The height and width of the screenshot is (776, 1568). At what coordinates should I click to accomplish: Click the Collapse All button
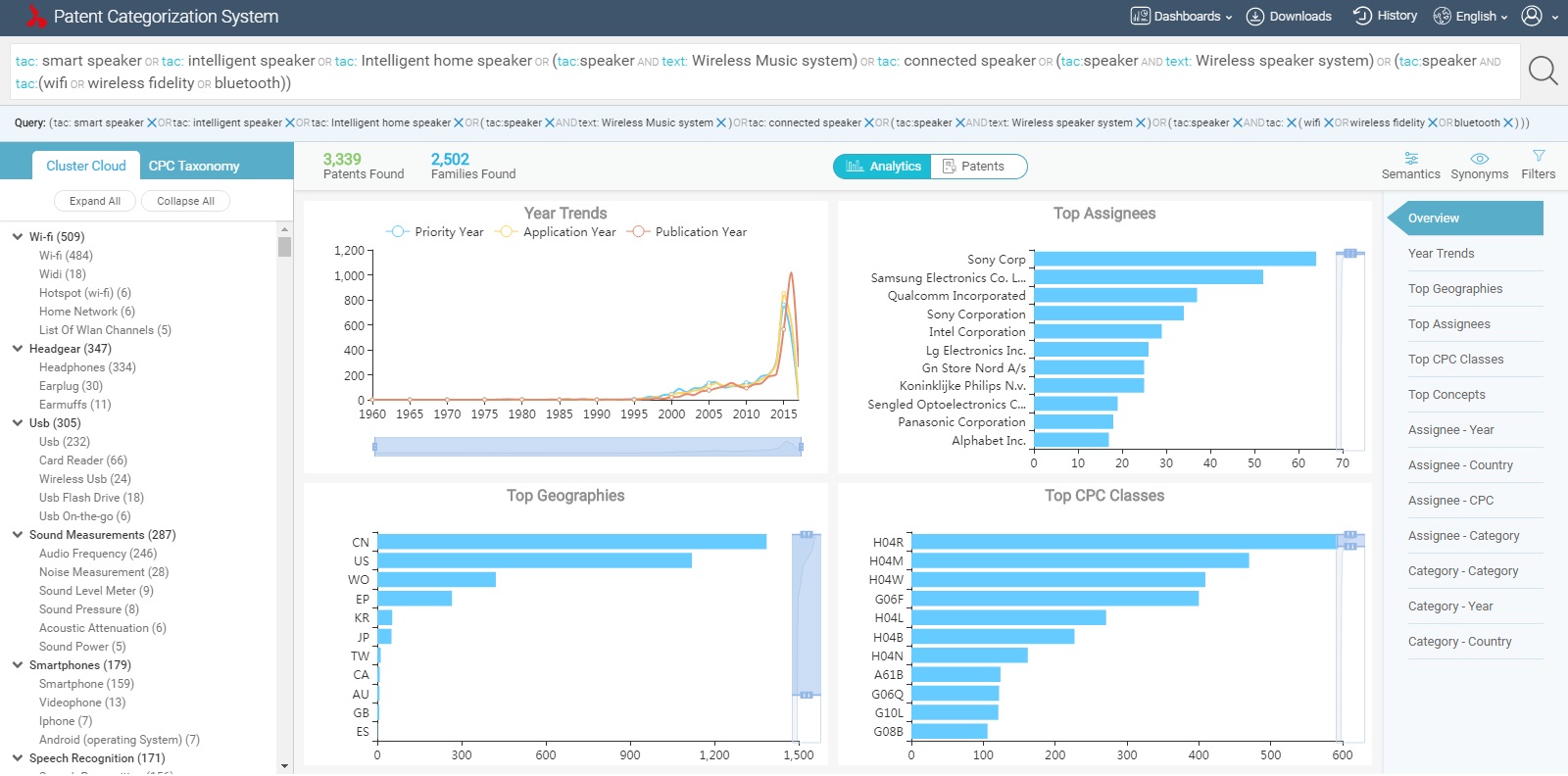tap(185, 201)
